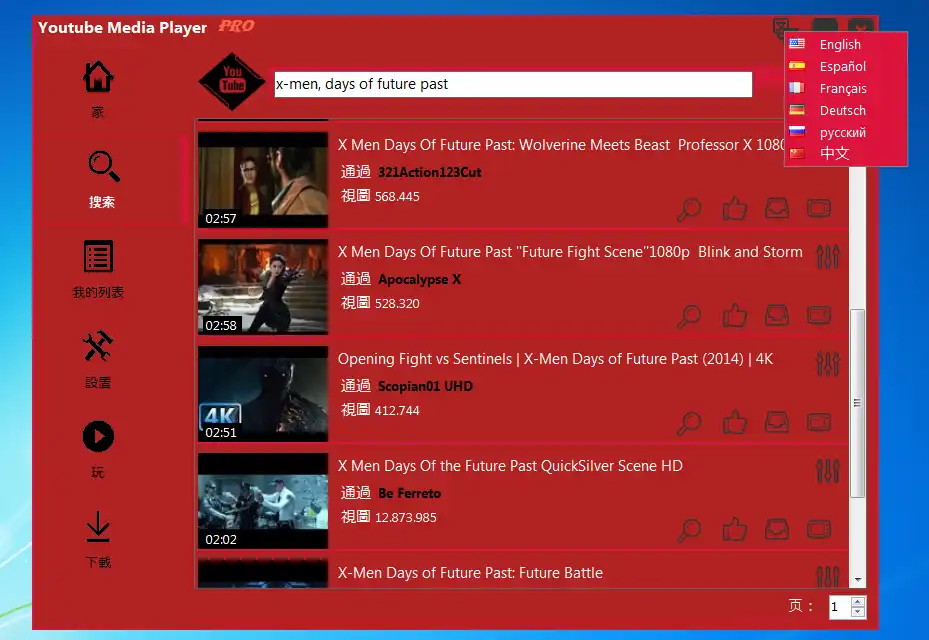Click TV screen icon on QuickSilver Scene HD row
This screenshot has width=929, height=640.
[x=819, y=530]
